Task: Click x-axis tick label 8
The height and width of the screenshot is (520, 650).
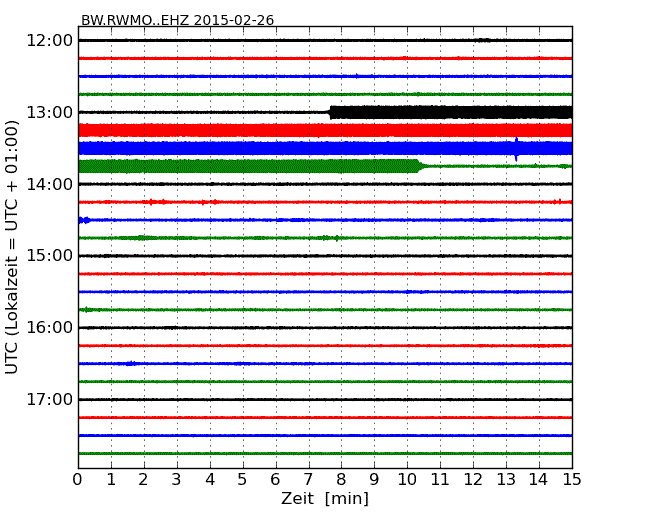Action: 341,480
